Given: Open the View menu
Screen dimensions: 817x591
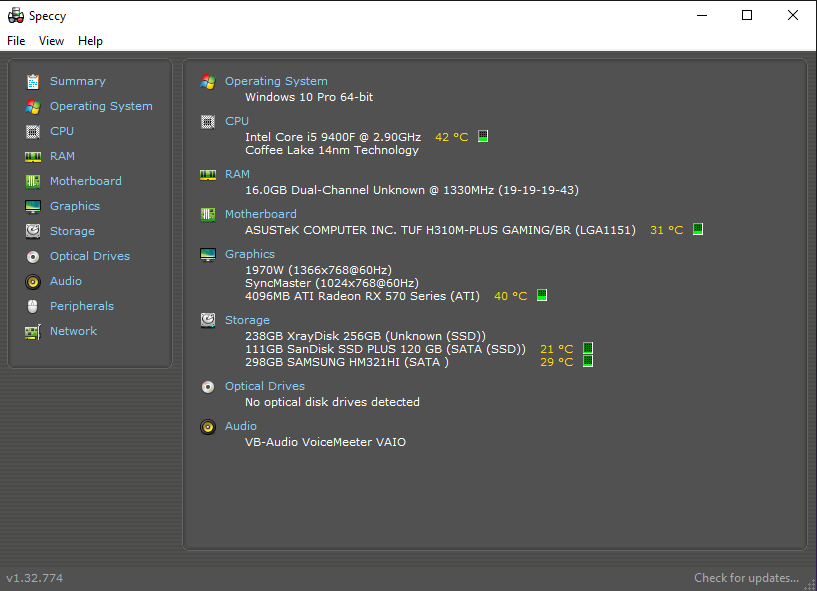Looking at the screenshot, I should [52, 41].
